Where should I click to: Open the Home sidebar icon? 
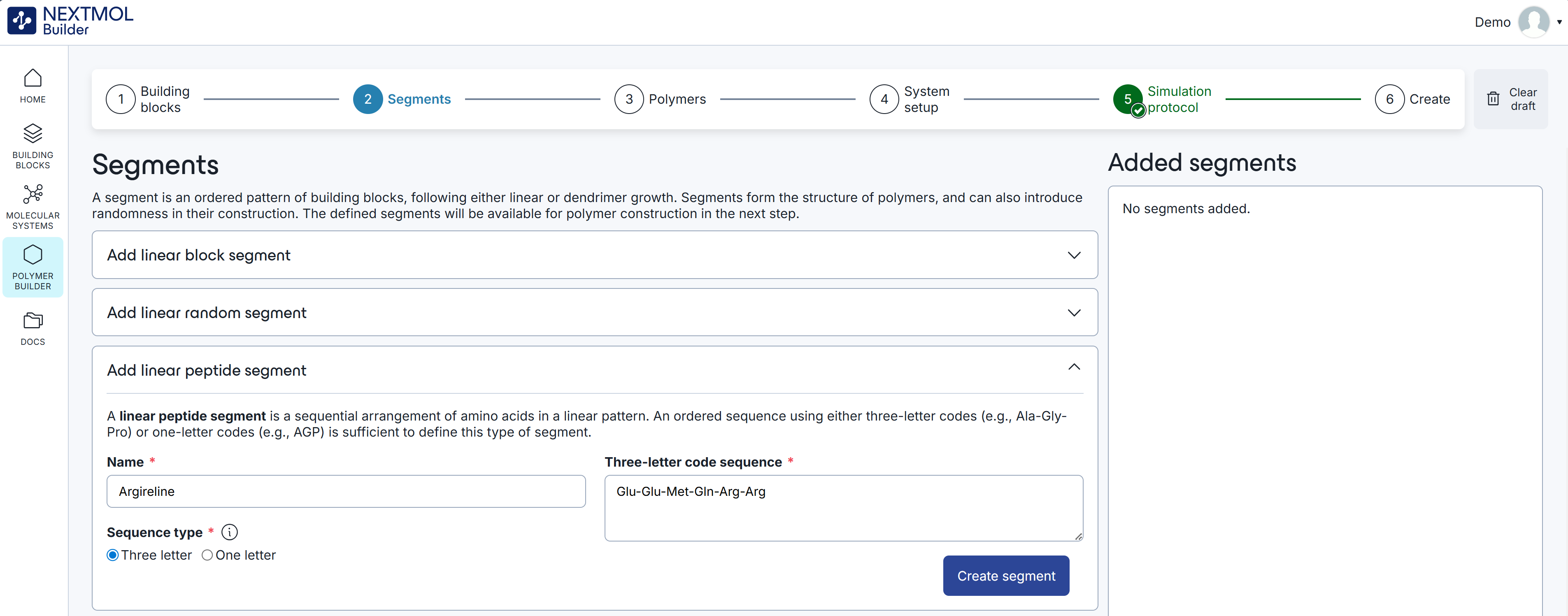coord(33,79)
